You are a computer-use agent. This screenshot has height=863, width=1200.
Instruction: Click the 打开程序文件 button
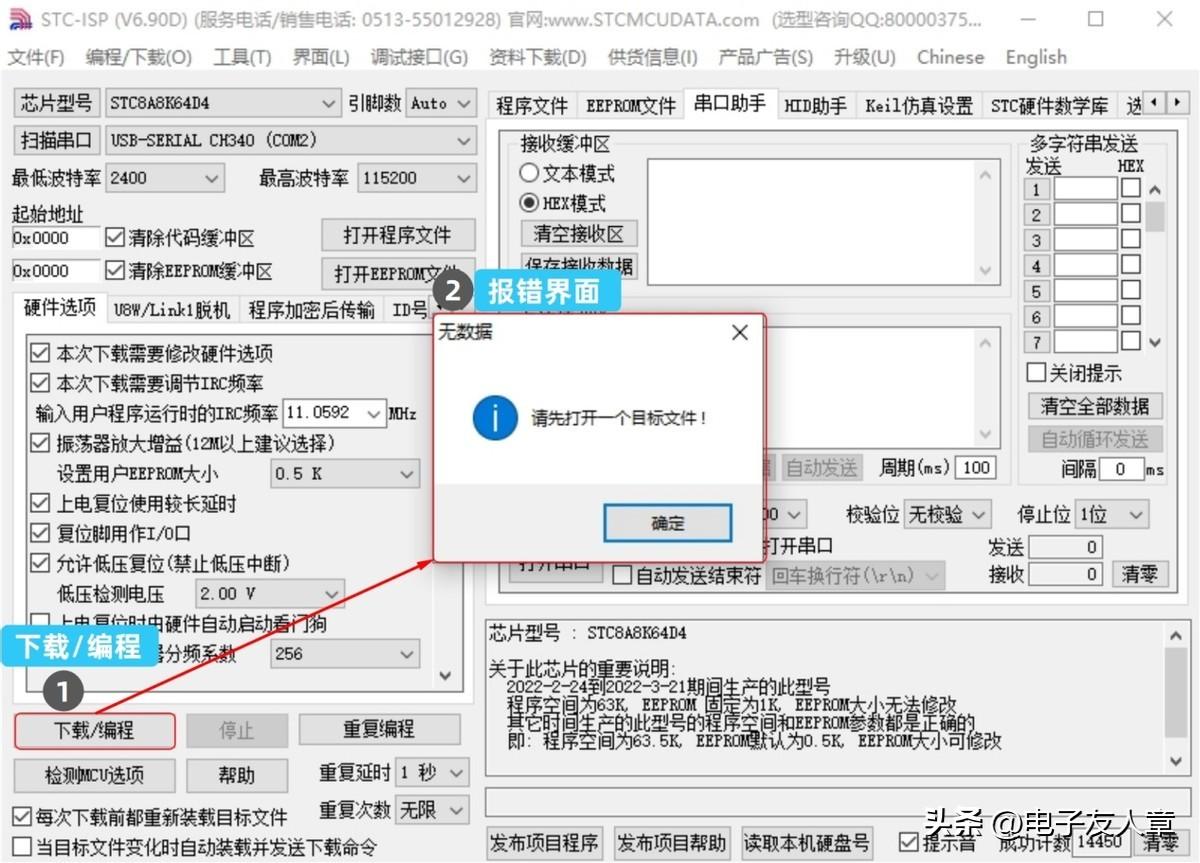(x=398, y=235)
